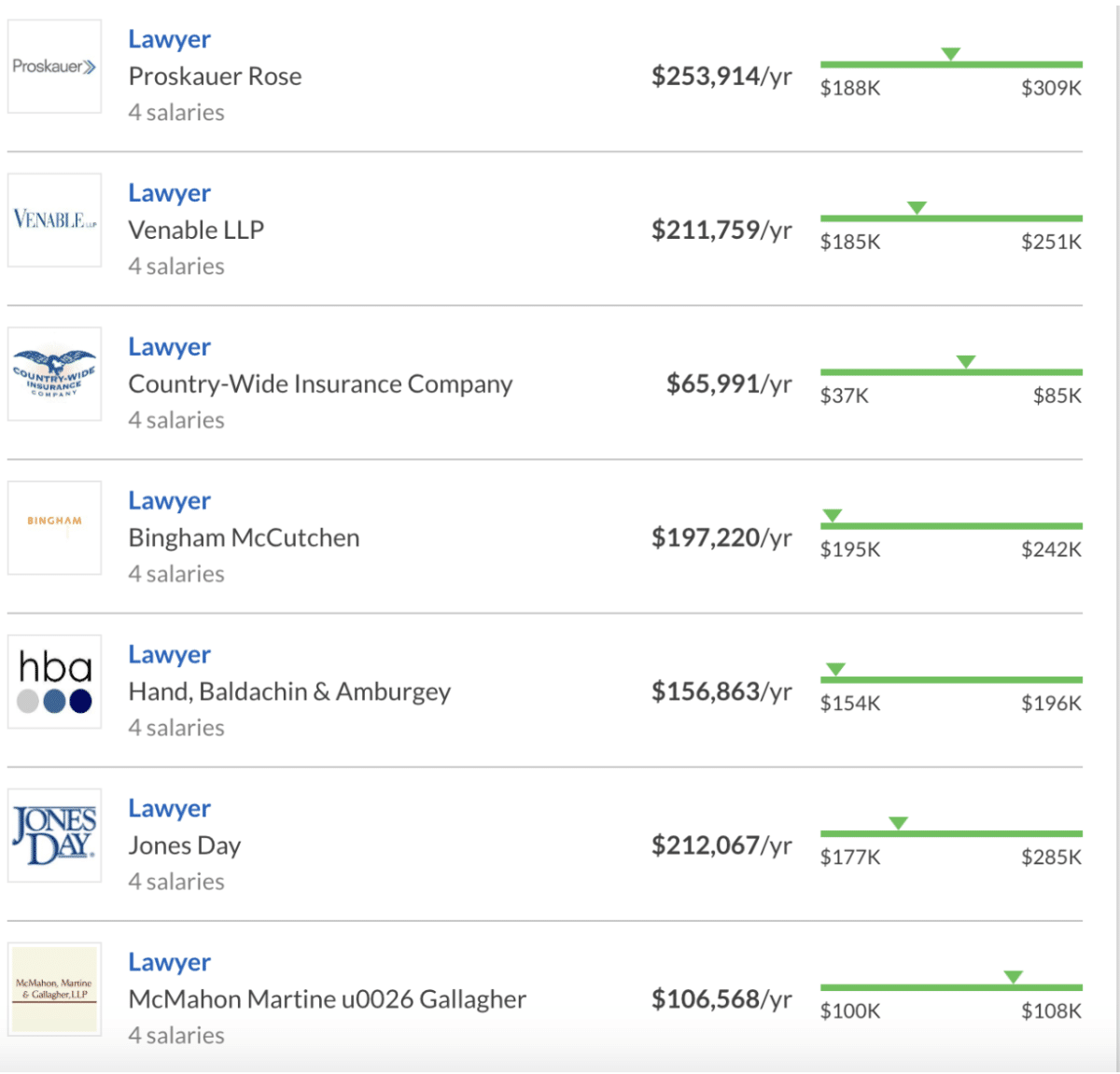Click the $197,220/yr Bingham McCutchen salary
The height and width of the screenshot is (1074, 1120).
pos(721,537)
